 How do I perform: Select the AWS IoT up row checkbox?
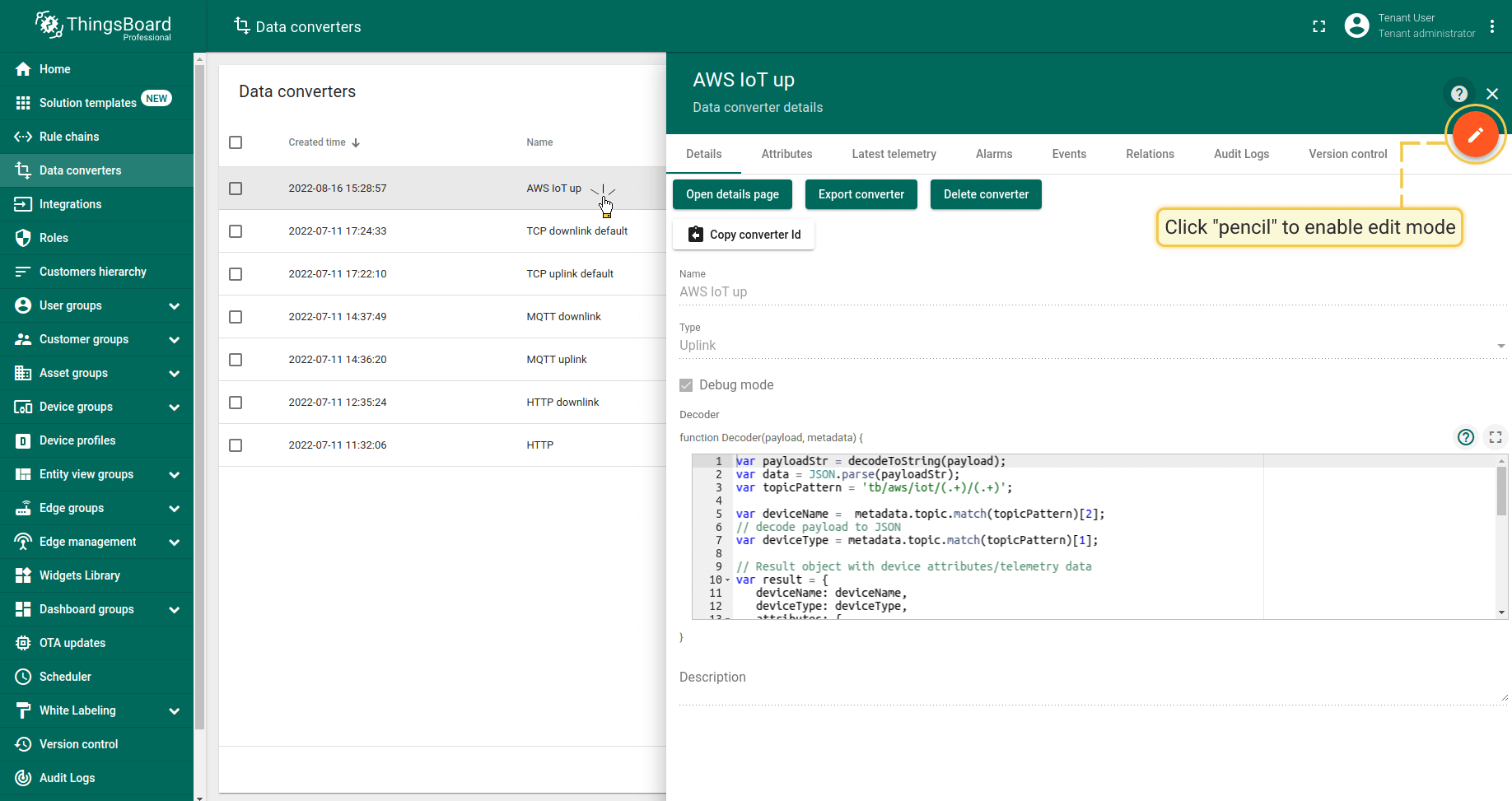236,189
